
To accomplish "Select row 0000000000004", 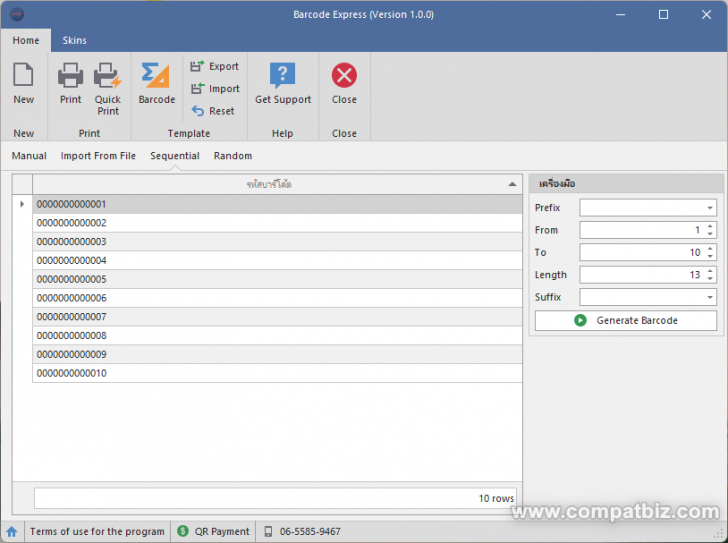I will (277, 260).
